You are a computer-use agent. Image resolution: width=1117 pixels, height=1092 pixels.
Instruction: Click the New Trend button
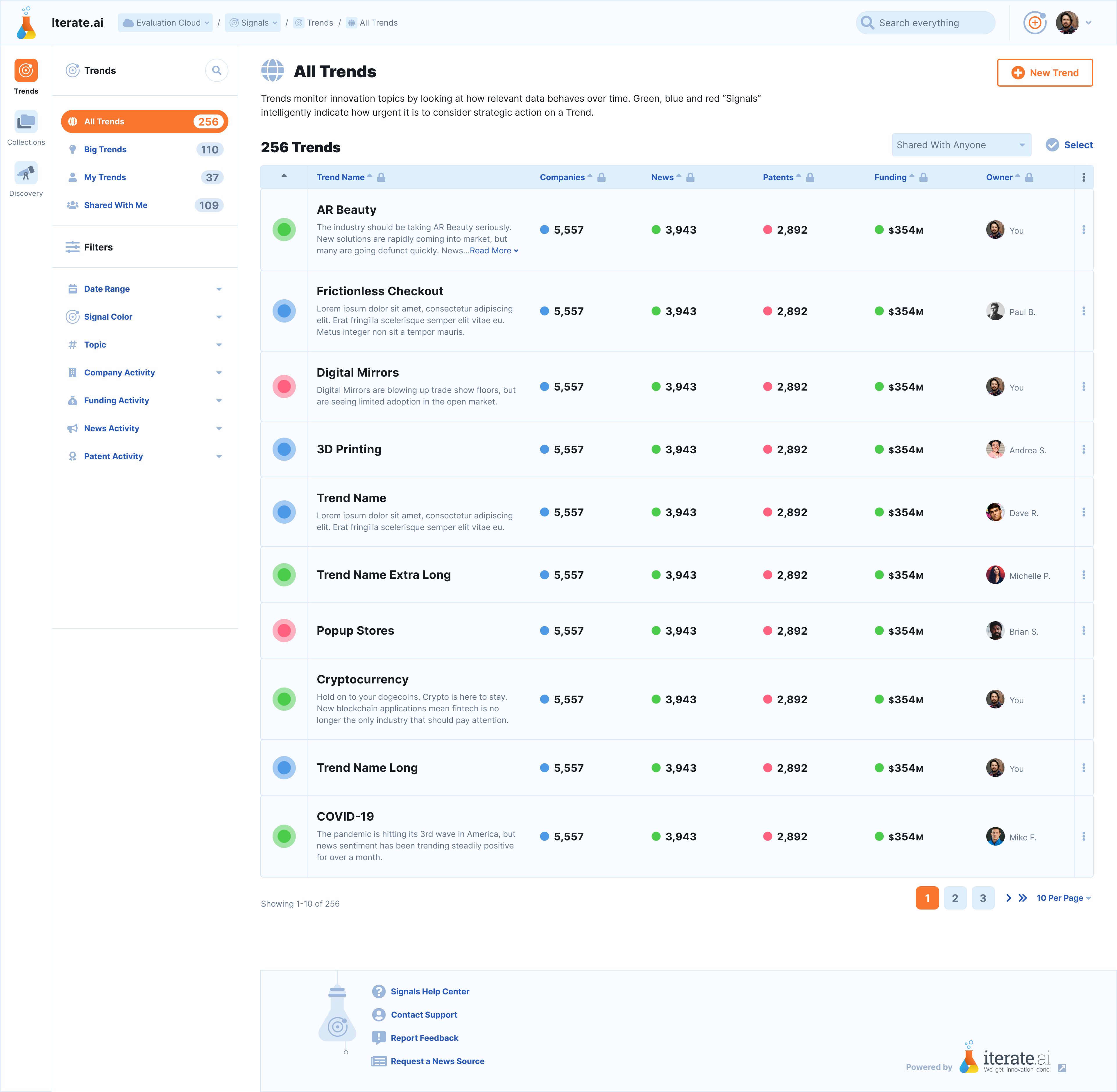(x=1045, y=73)
